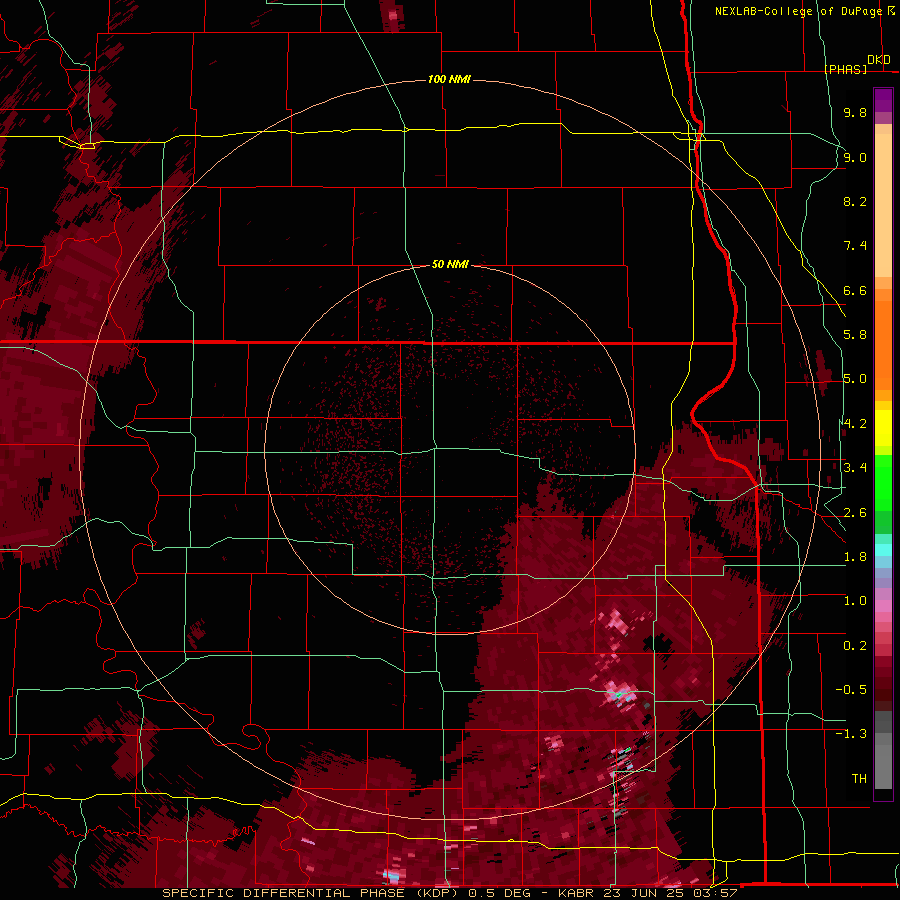Pick the cyan band of the color scale
This screenshot has height=900, width=900.
pyautogui.click(x=883, y=550)
